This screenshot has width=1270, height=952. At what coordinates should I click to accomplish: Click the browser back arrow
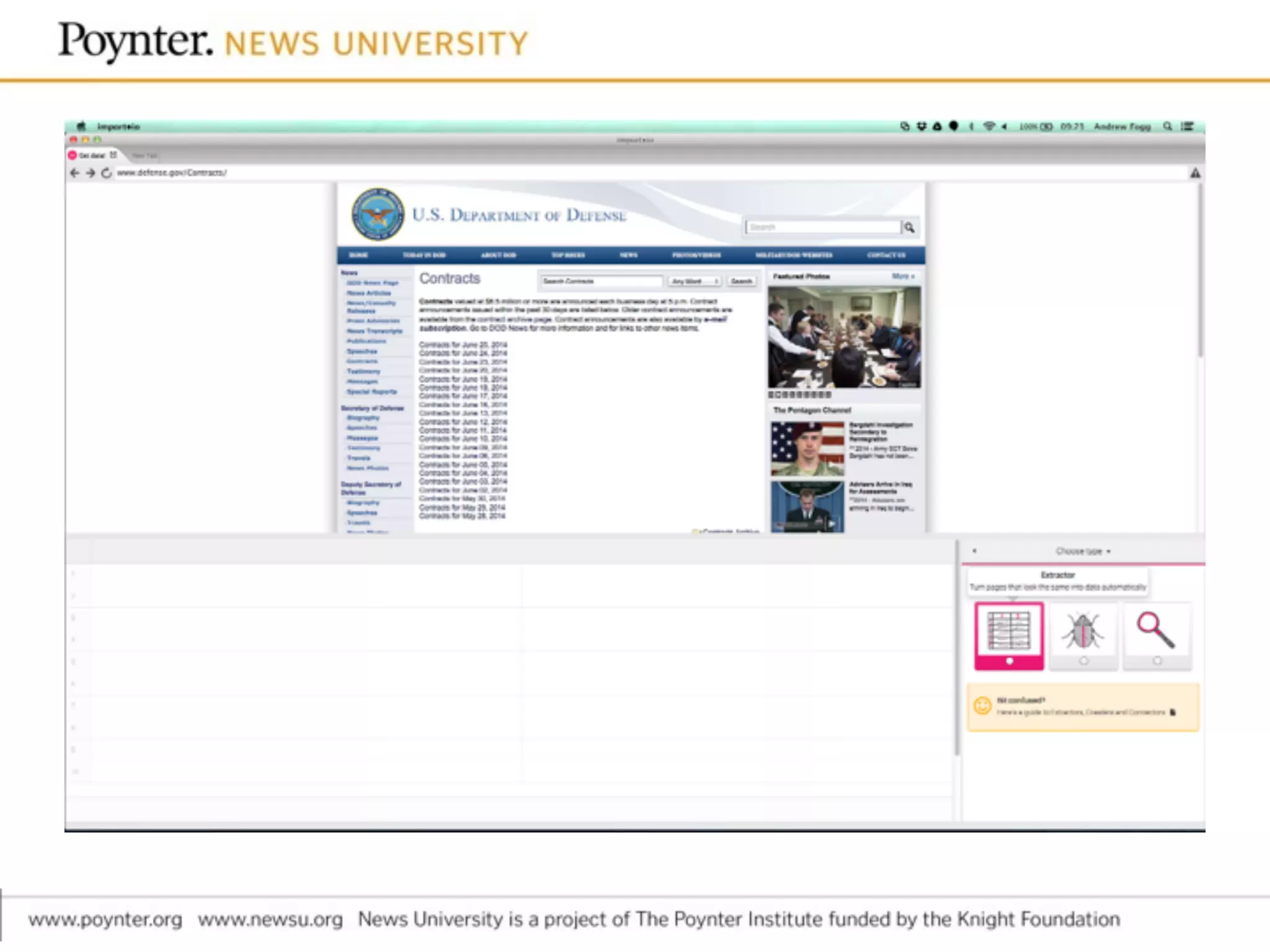[x=75, y=173]
